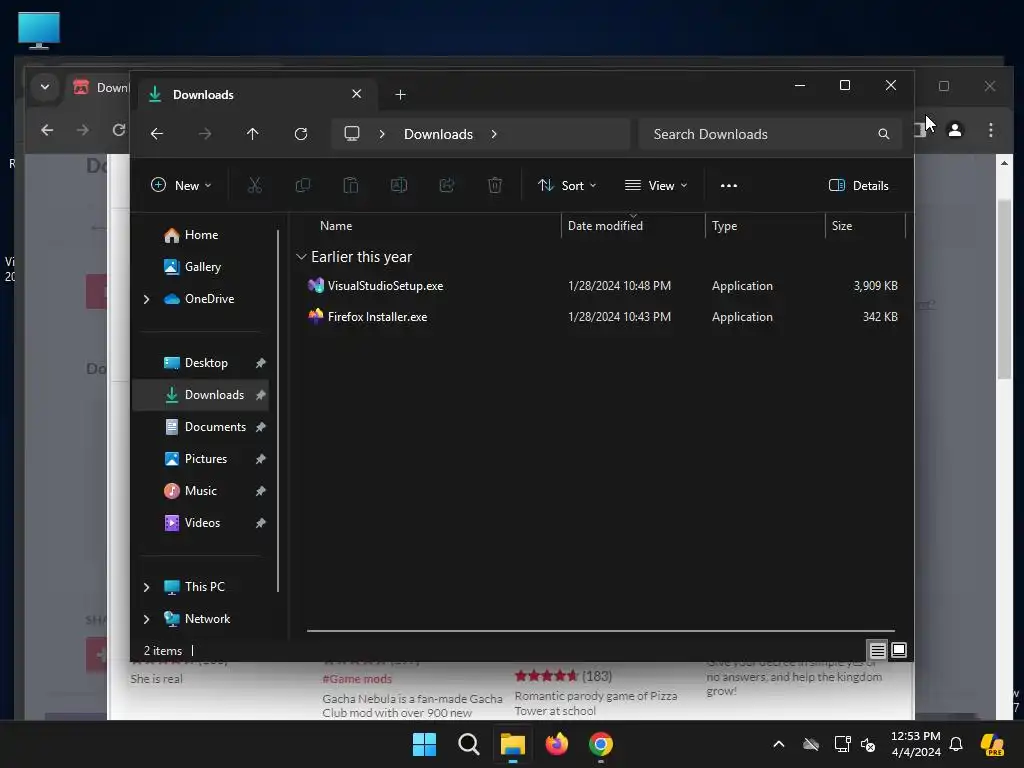Go back in File Explorer

coord(157,134)
